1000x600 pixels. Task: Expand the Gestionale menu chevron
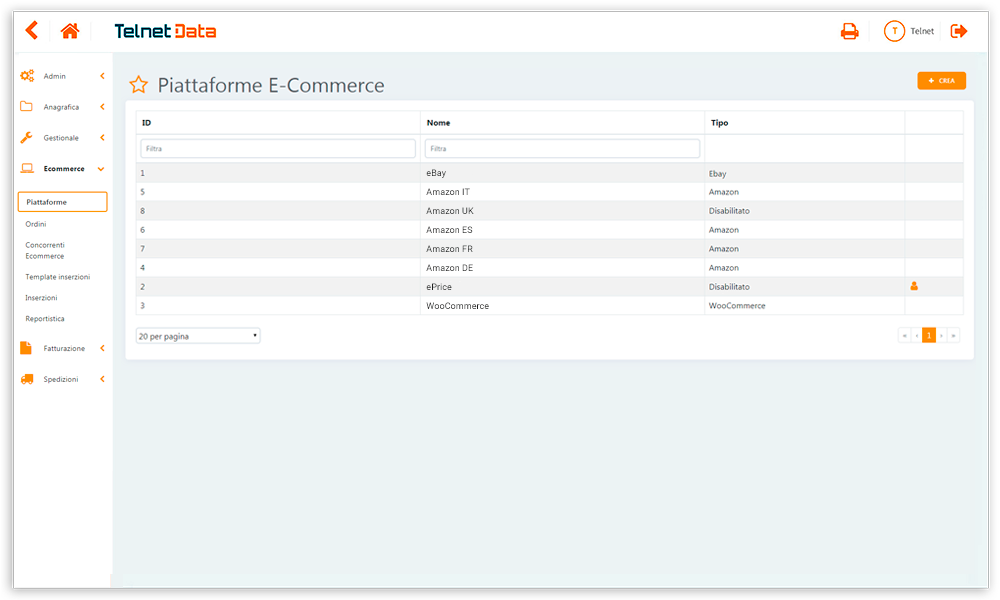(x=102, y=137)
